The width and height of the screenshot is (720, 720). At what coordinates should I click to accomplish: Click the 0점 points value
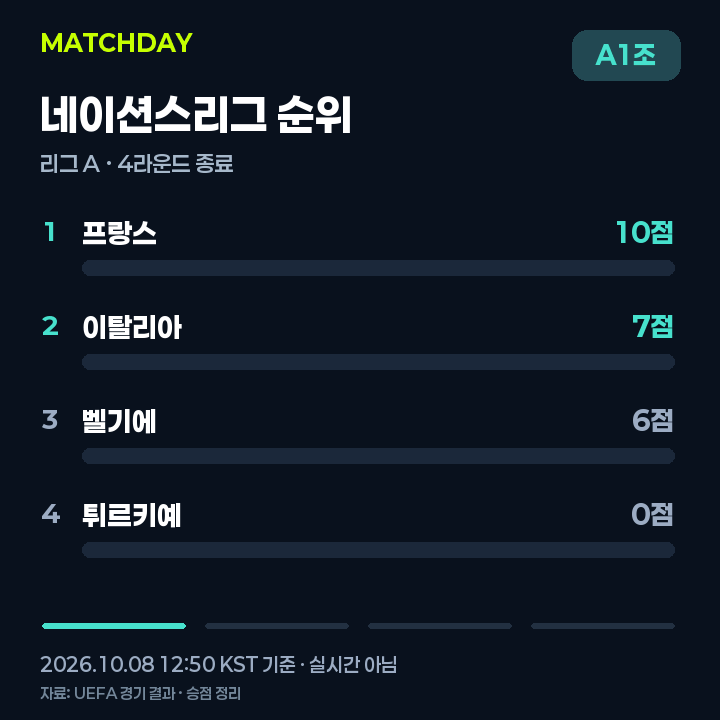click(x=652, y=514)
